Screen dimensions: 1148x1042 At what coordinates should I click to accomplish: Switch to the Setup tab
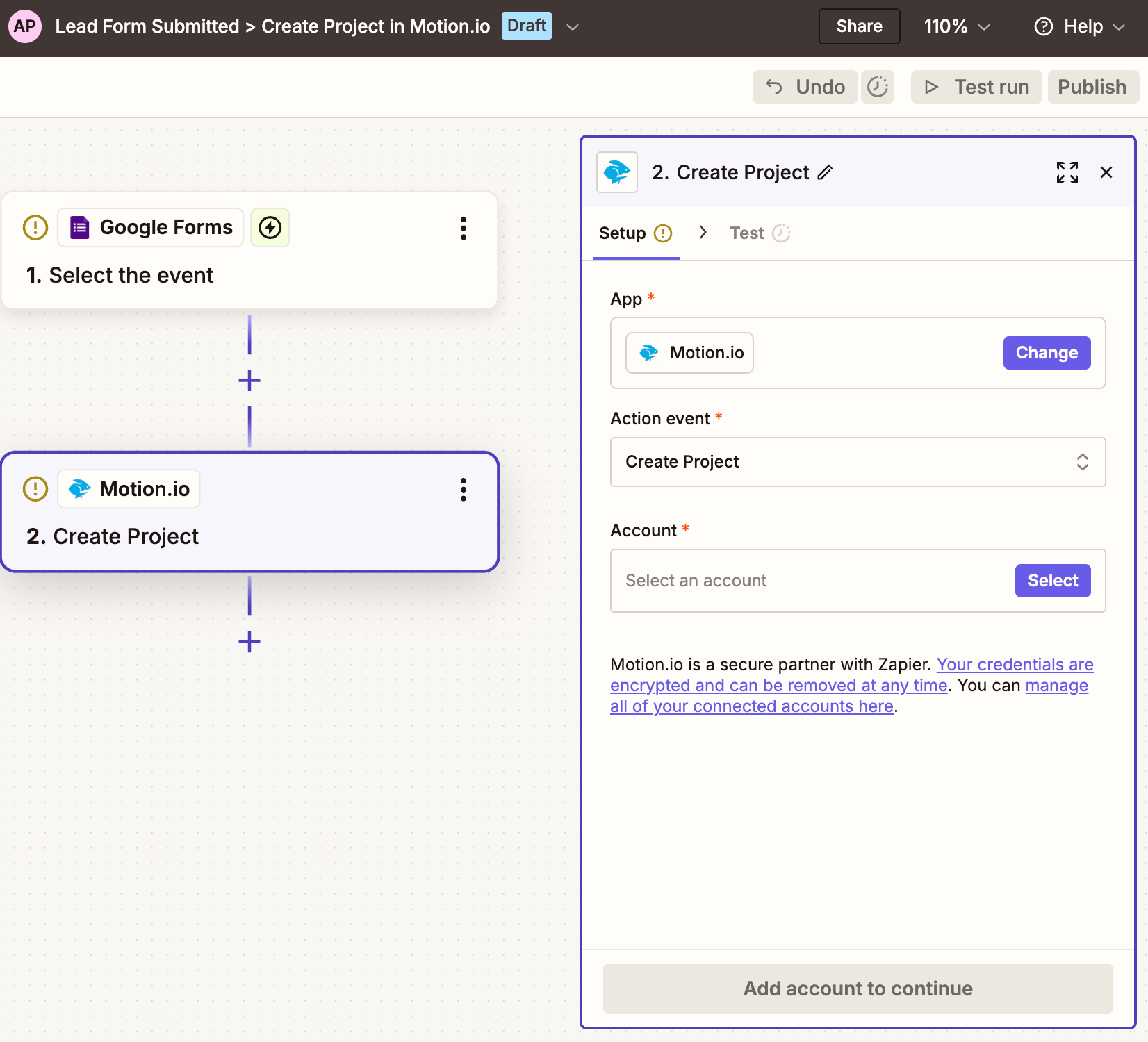pos(636,233)
